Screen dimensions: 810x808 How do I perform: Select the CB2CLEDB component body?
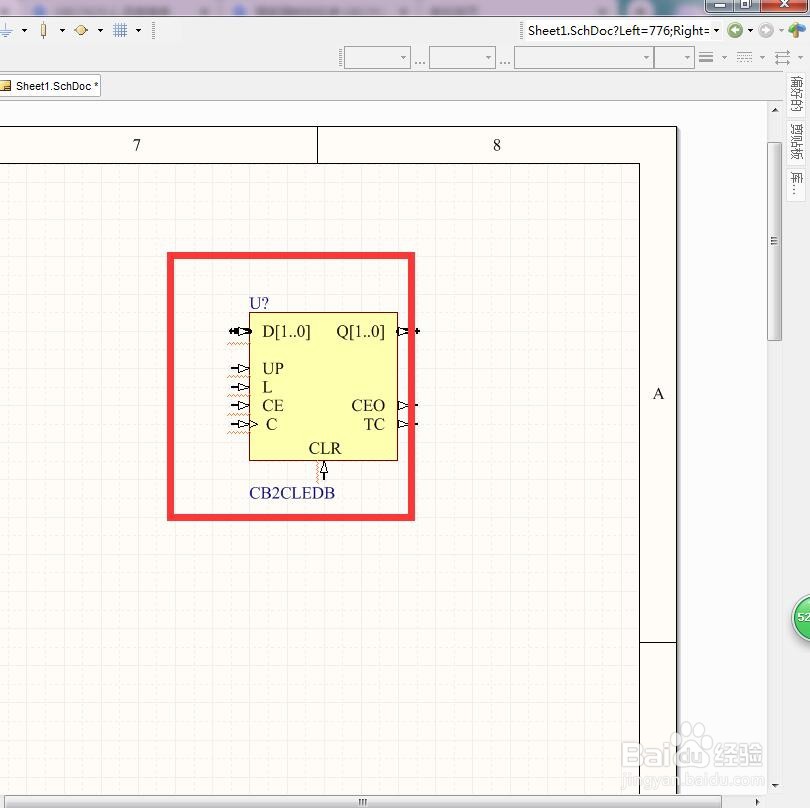coord(323,386)
